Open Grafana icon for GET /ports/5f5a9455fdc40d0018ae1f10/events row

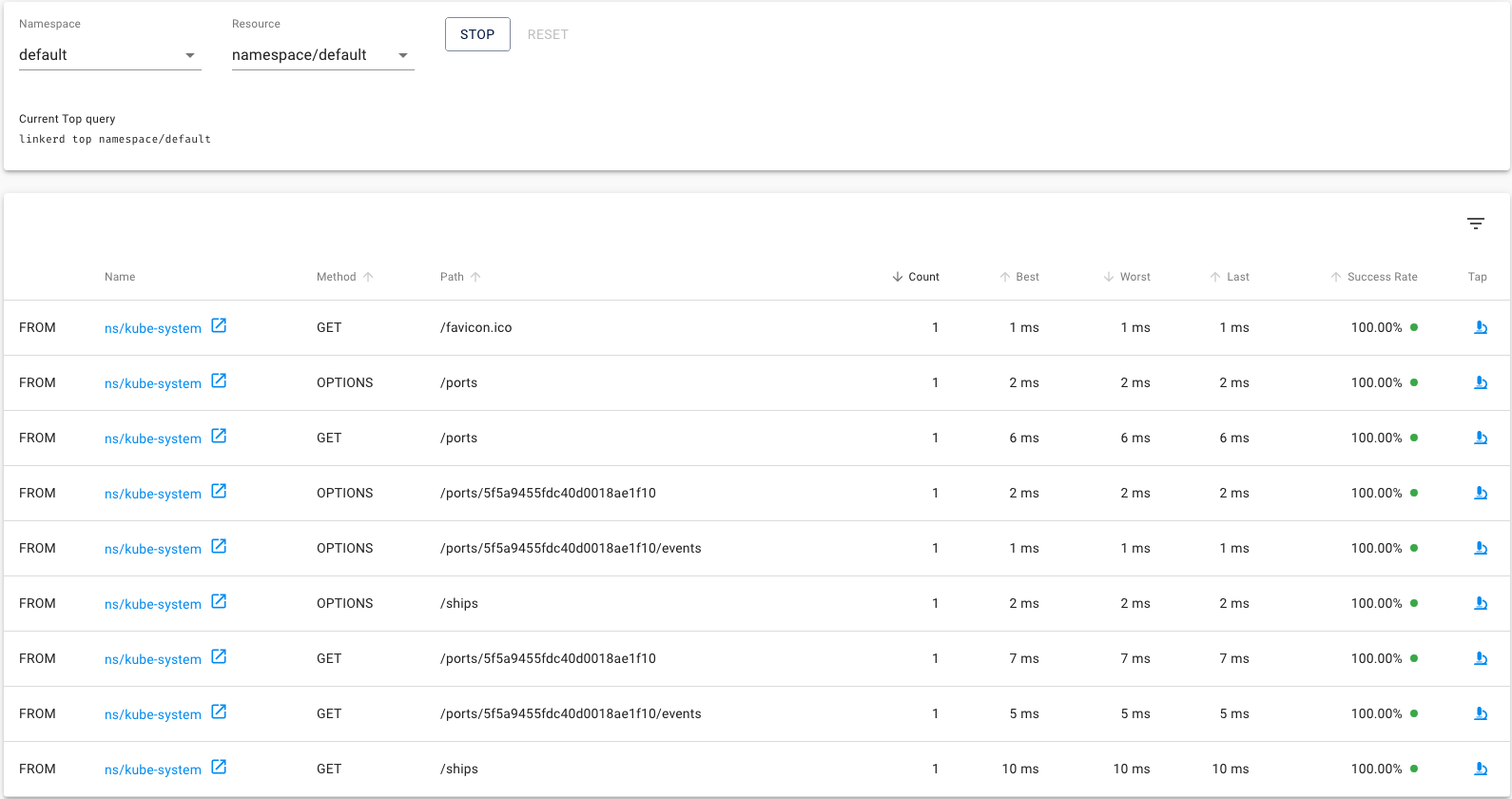tap(219, 711)
